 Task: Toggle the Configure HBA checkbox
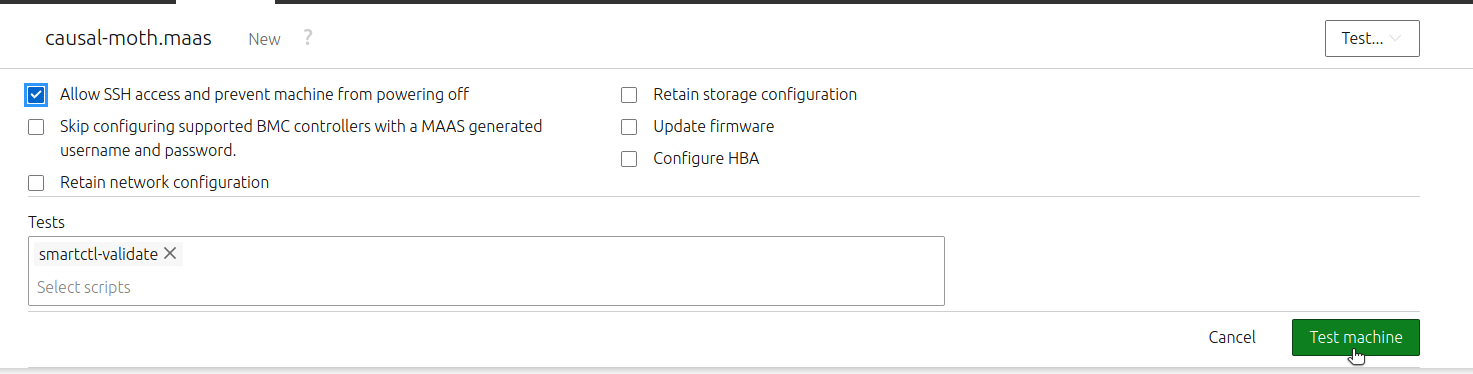point(629,159)
